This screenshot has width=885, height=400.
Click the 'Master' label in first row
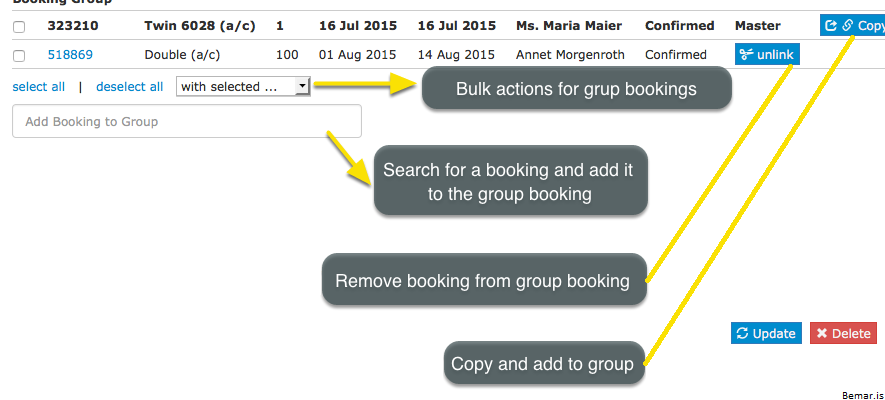tap(757, 26)
